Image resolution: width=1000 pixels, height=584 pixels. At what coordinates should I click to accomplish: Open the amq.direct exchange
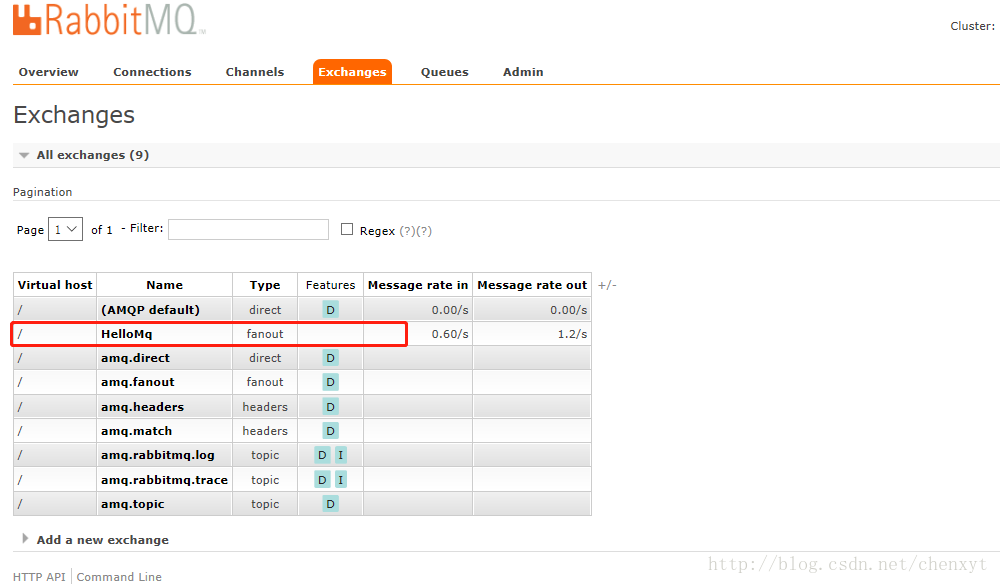pos(135,358)
